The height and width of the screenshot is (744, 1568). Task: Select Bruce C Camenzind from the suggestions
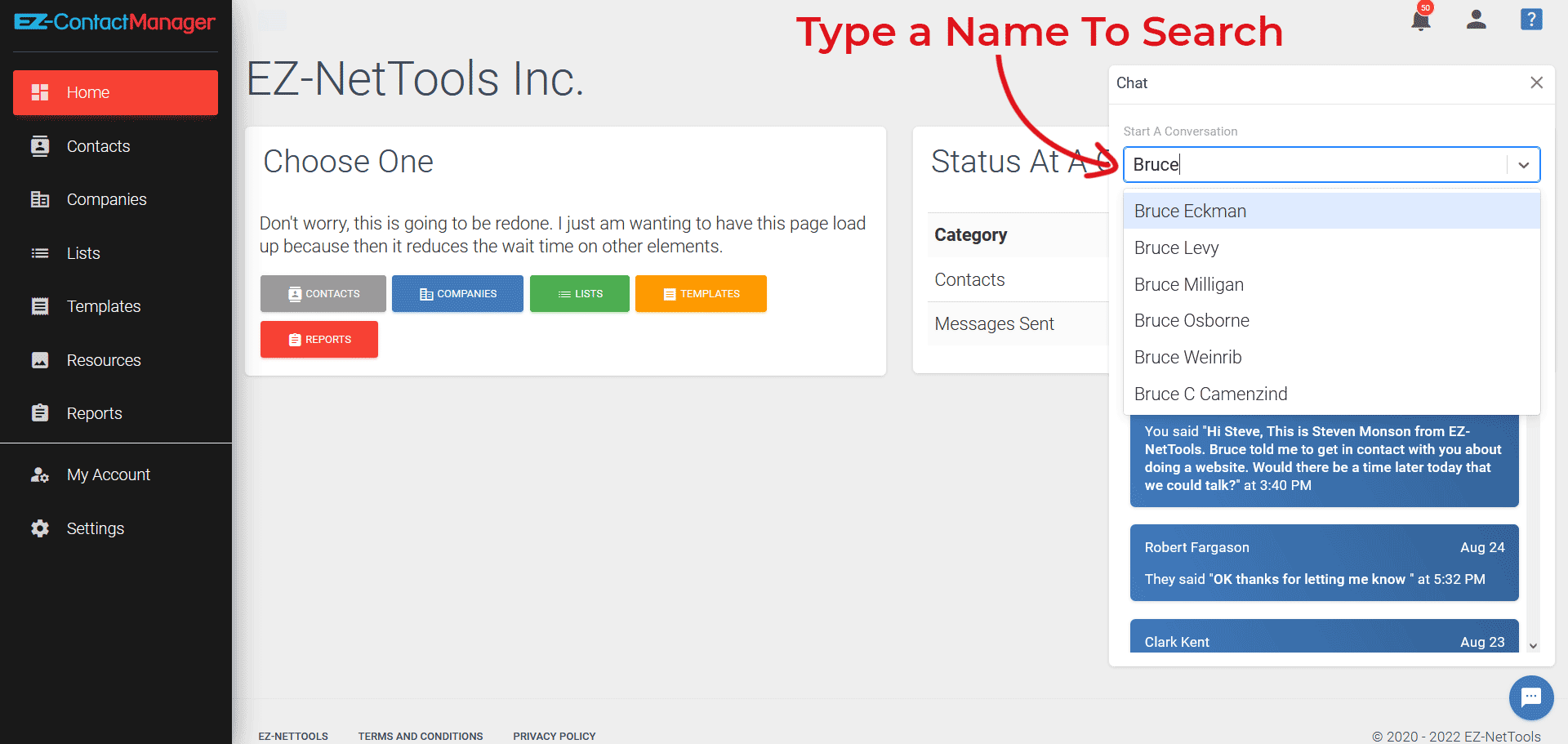(x=1332, y=394)
